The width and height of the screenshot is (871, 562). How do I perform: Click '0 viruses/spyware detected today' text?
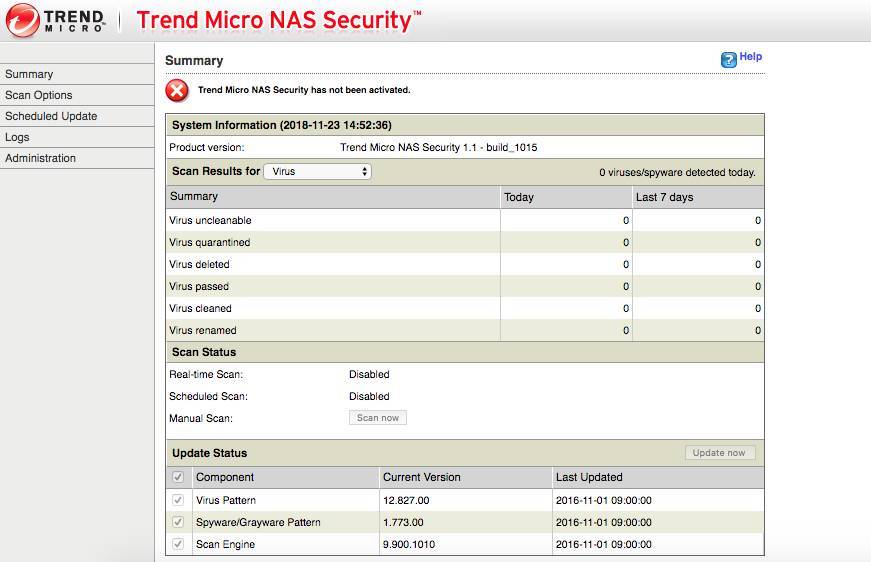click(x=677, y=173)
